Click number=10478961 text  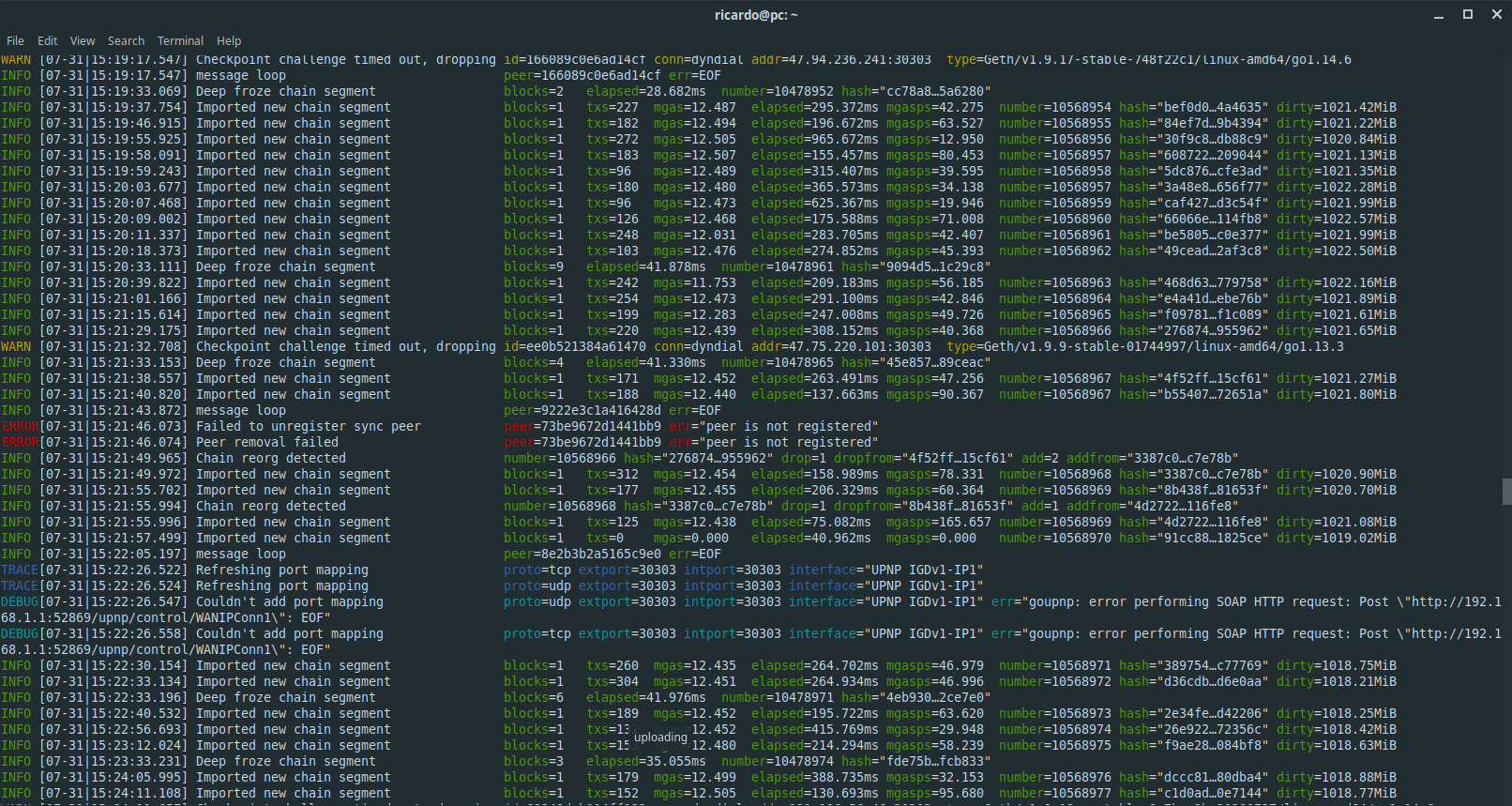[778, 266]
